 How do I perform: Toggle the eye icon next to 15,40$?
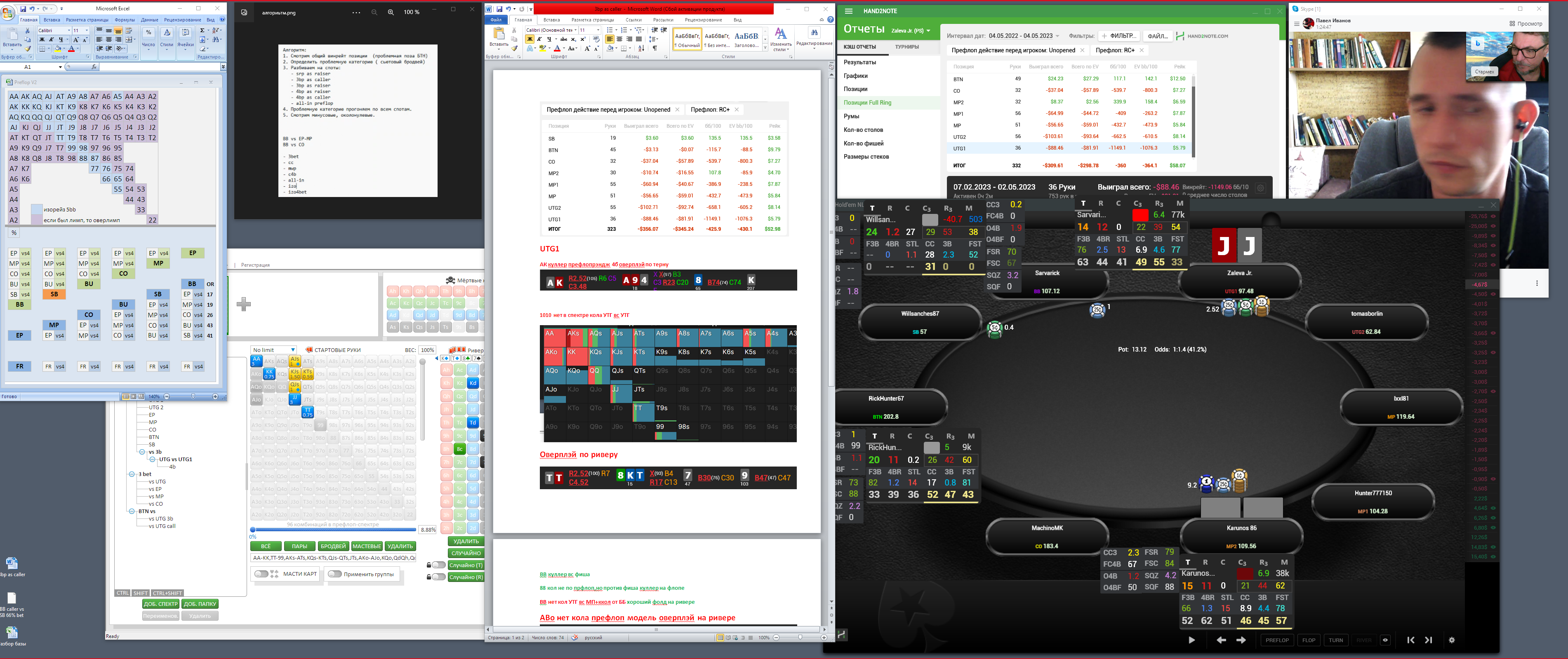(x=1493, y=557)
